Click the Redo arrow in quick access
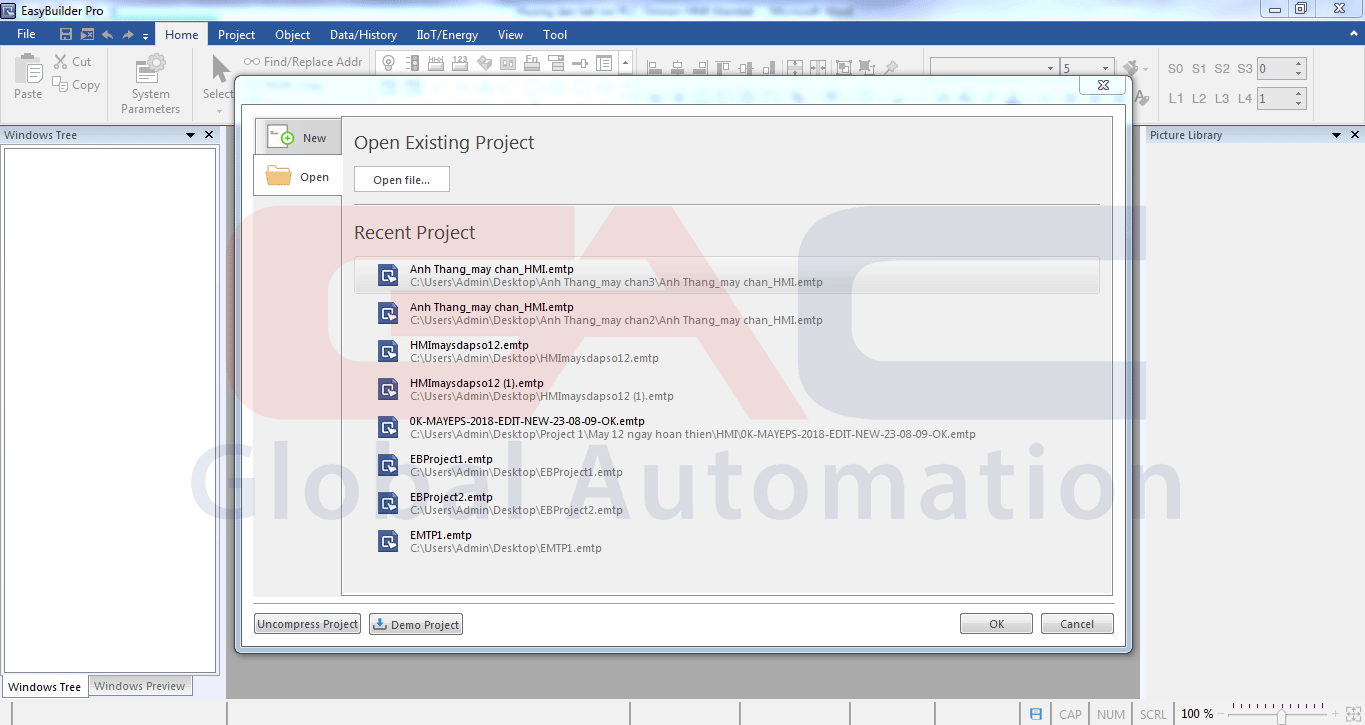Viewport: 1365px width, 725px height. (x=127, y=35)
